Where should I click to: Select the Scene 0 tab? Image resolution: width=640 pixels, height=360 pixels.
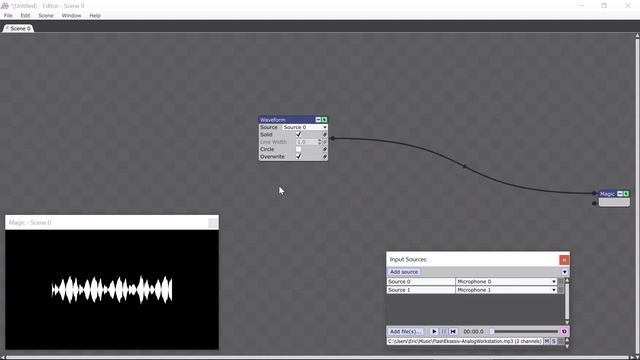(18, 28)
